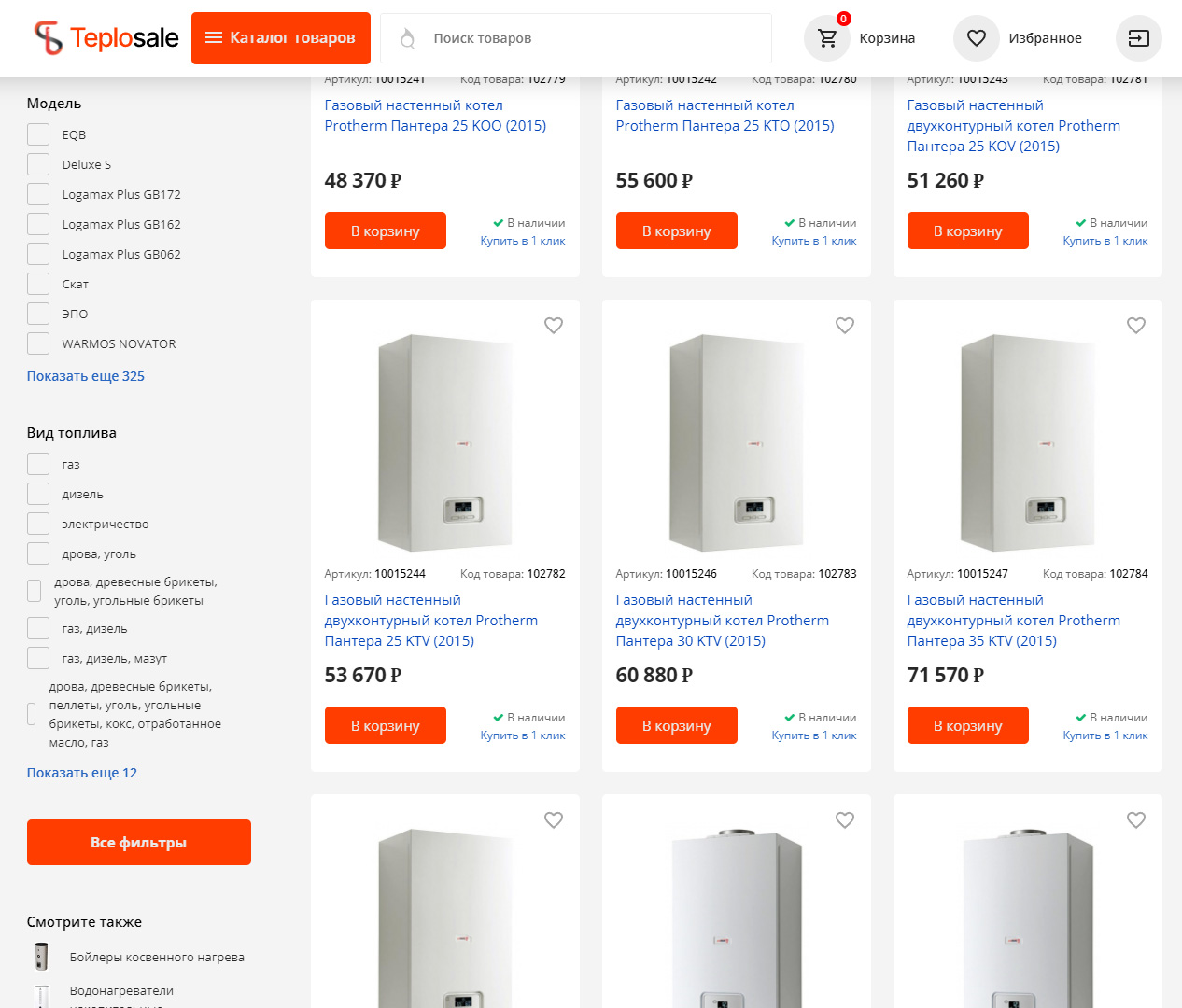Screen dimensions: 1182x1008
Task: Click the login arrow icon in header
Action: click(x=1138, y=38)
